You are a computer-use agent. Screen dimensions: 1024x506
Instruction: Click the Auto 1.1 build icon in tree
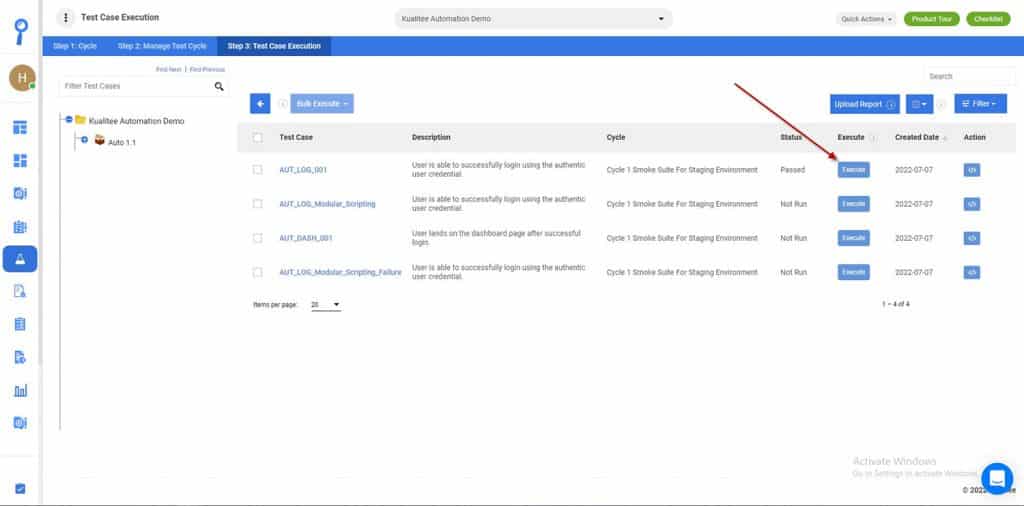[x=100, y=140]
